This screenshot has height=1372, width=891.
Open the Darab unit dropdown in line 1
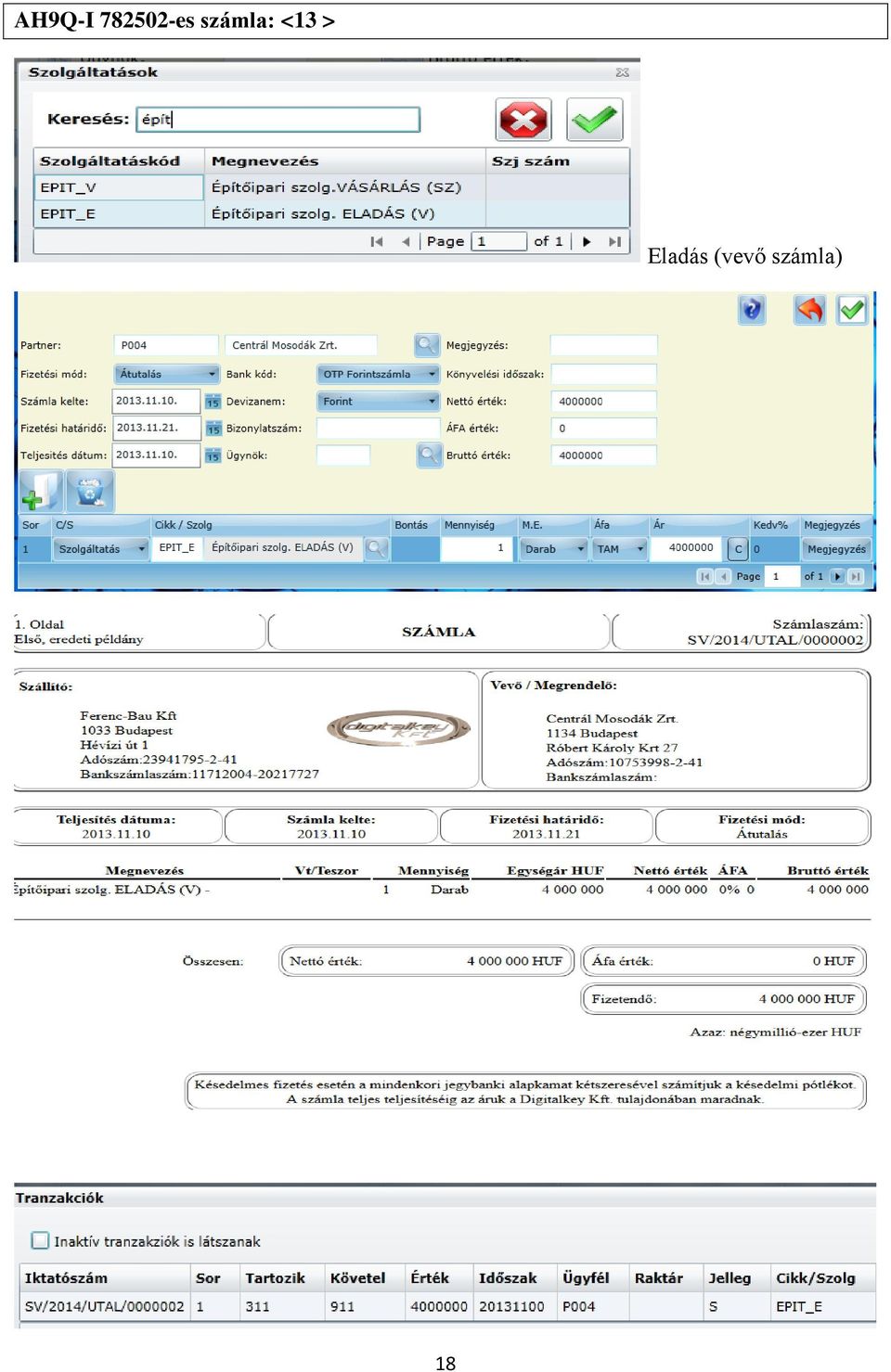click(x=554, y=549)
